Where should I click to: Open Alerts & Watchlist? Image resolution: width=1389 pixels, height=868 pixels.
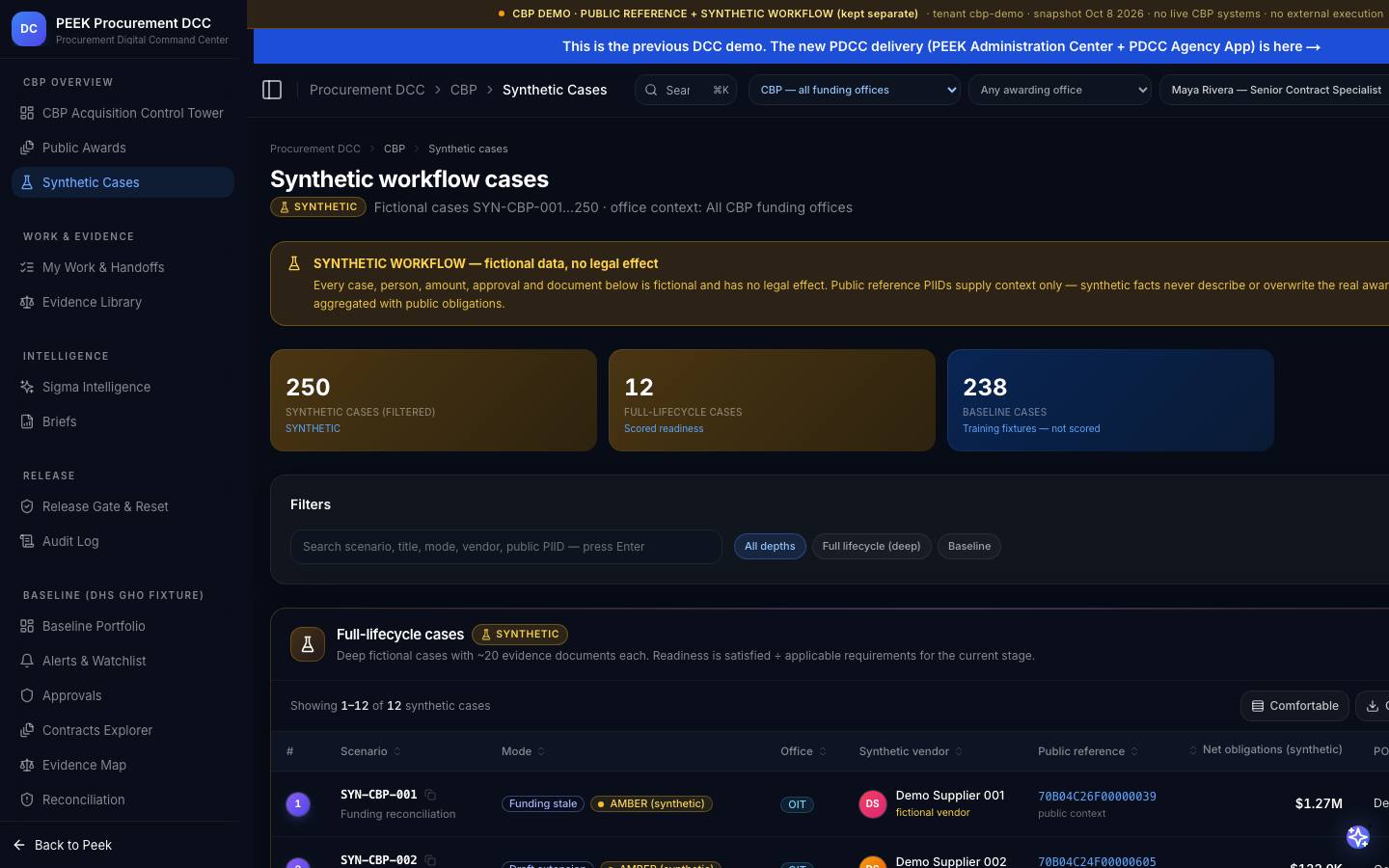point(123,661)
